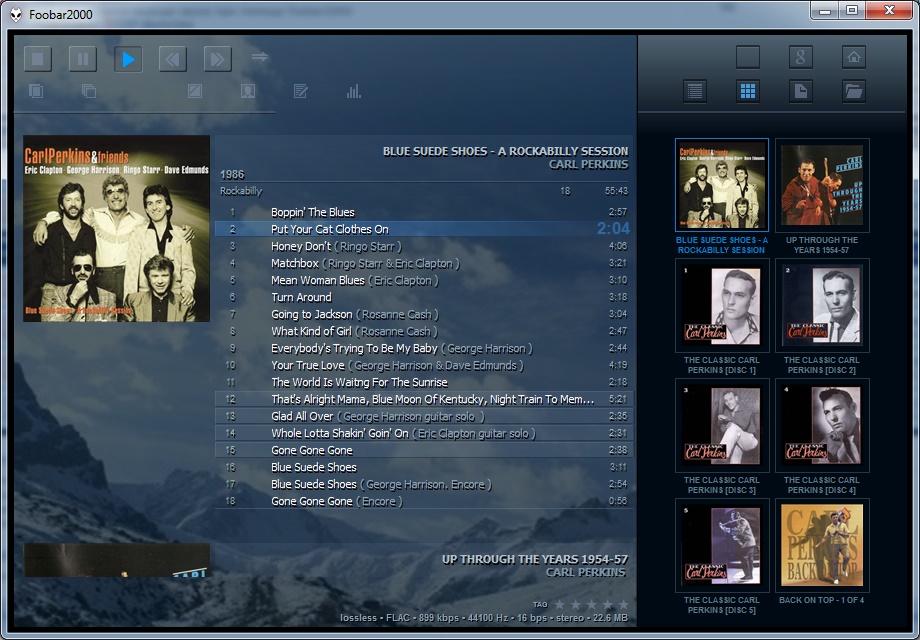
Task: Click the 'THE CLASSIC CARL PERKINS [DISC 3]' label
Action: point(722,485)
